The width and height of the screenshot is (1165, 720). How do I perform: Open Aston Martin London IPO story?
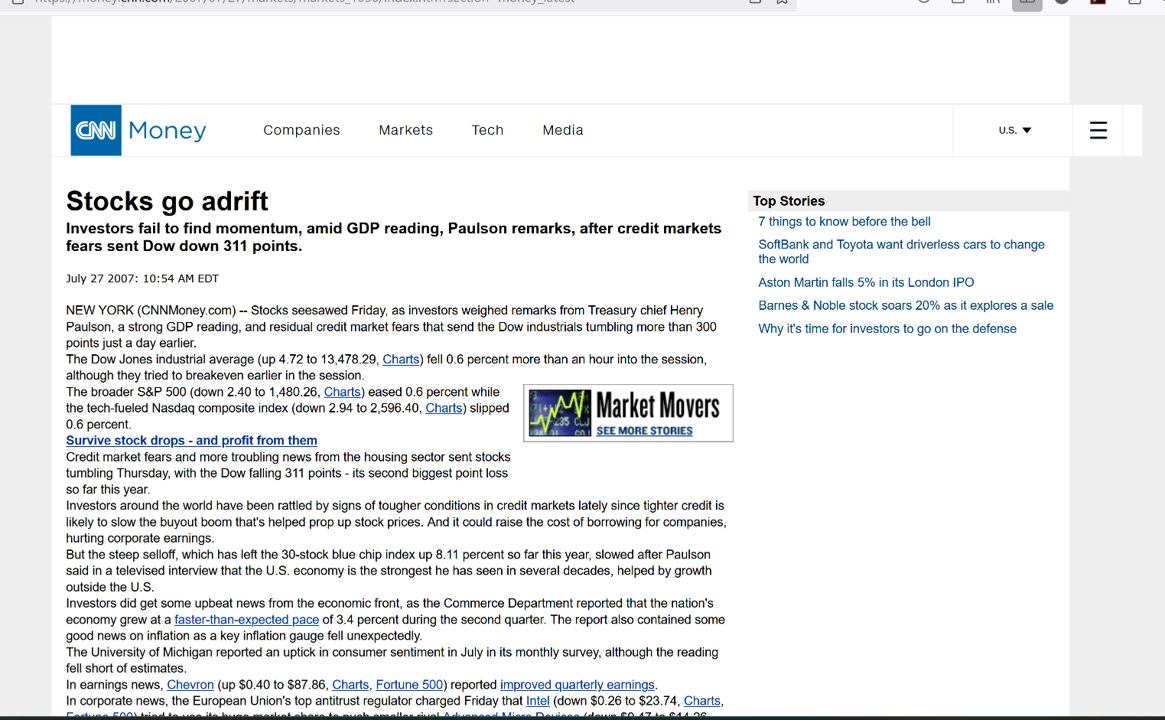(866, 282)
